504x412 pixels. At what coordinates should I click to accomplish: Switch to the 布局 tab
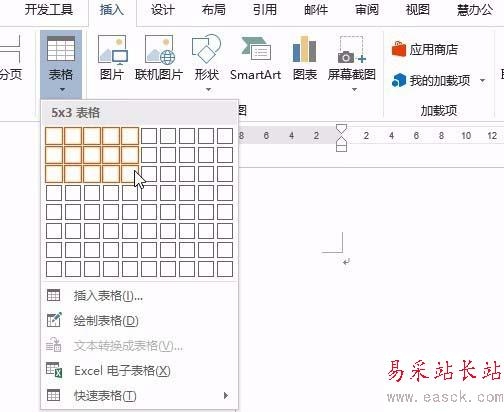click(x=214, y=10)
